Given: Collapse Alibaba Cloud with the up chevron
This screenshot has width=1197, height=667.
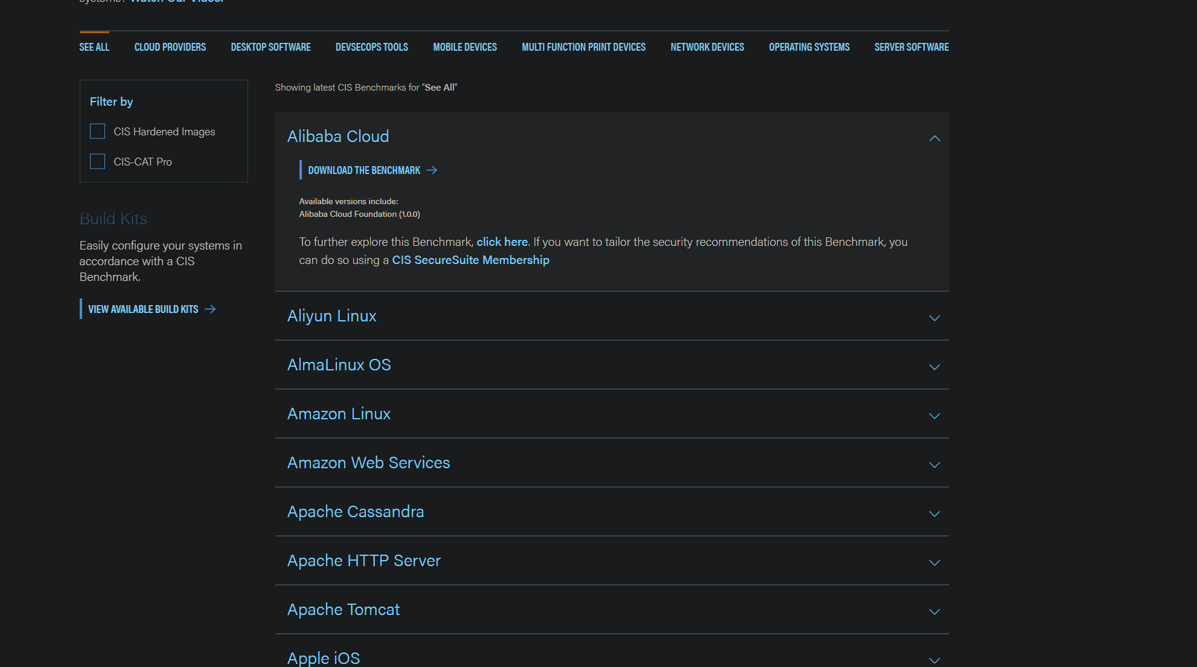Looking at the screenshot, I should click(934, 138).
